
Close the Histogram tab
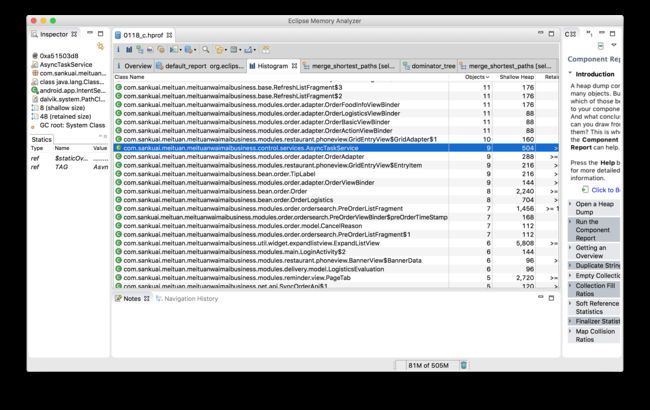click(x=294, y=66)
